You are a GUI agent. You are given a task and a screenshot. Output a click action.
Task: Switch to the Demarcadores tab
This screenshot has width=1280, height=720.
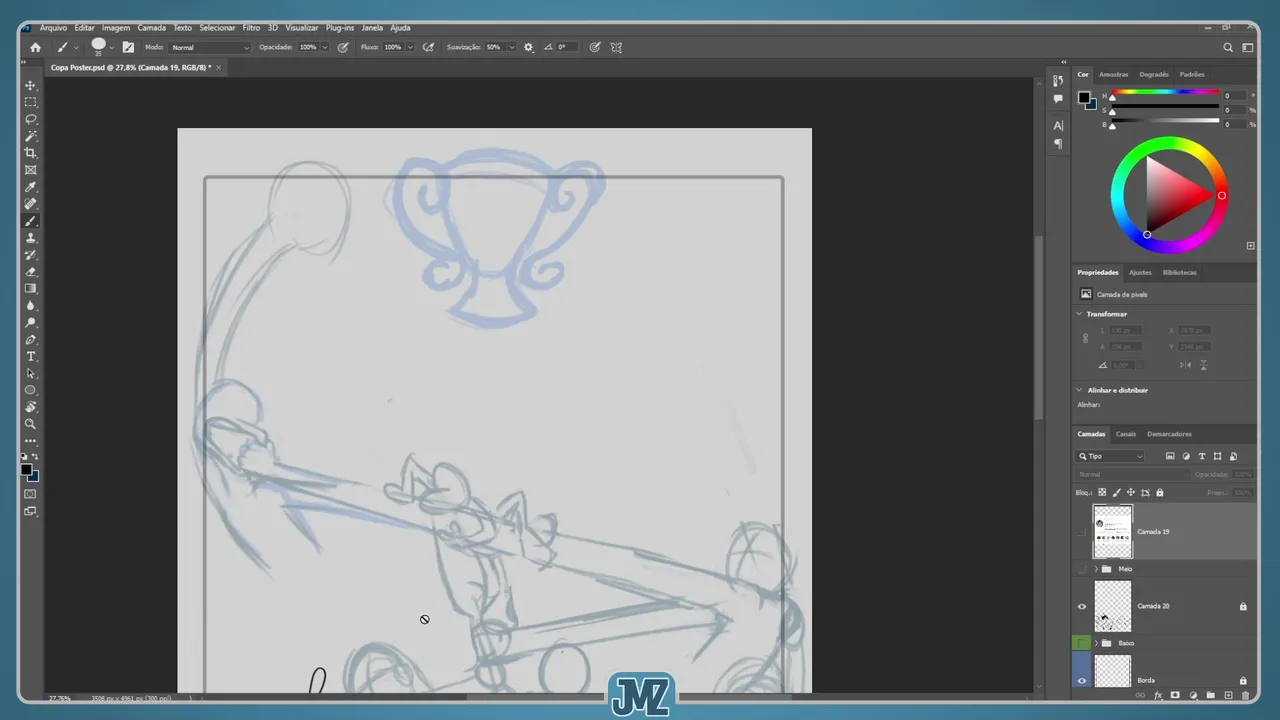click(x=1169, y=434)
